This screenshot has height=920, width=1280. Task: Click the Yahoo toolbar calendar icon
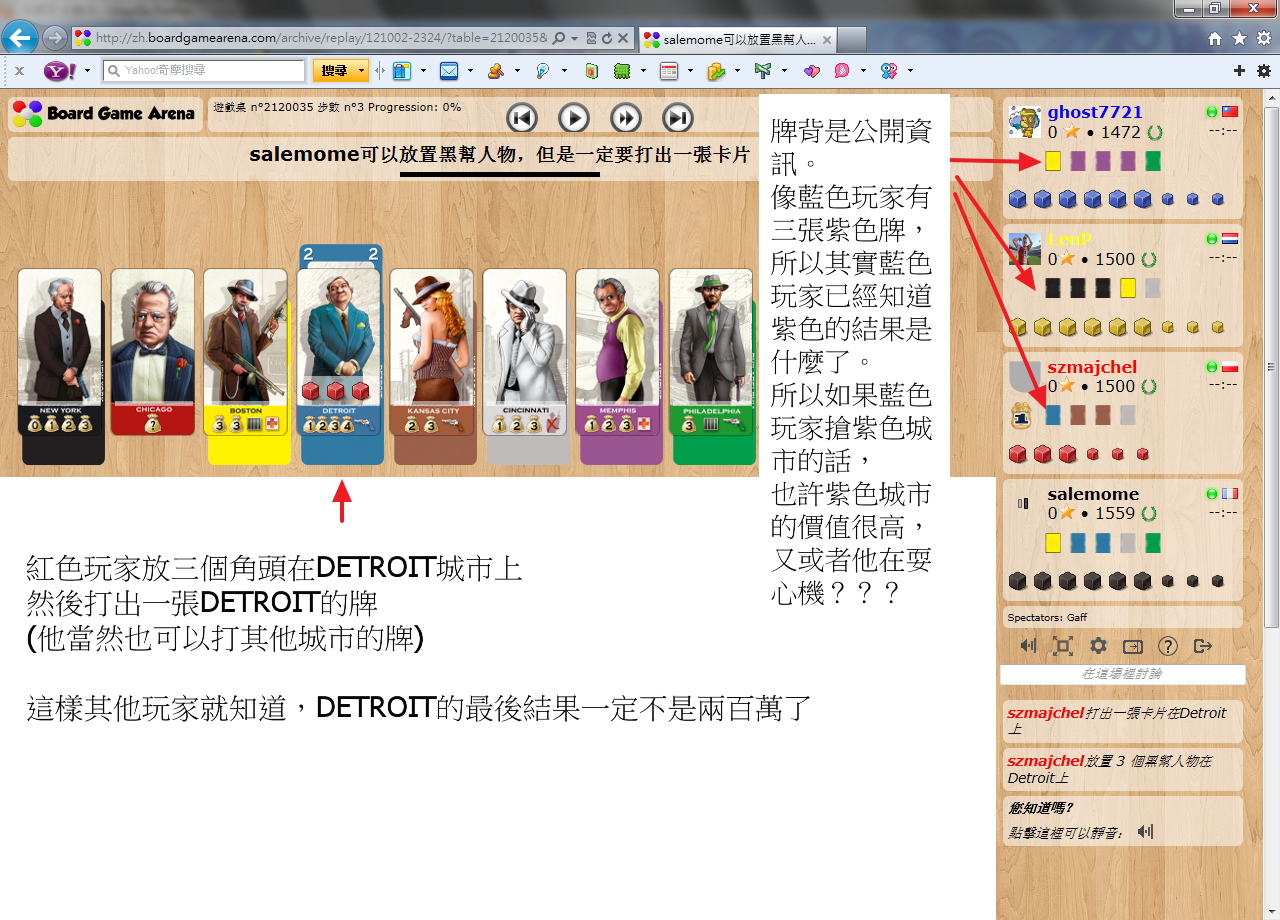pos(669,71)
